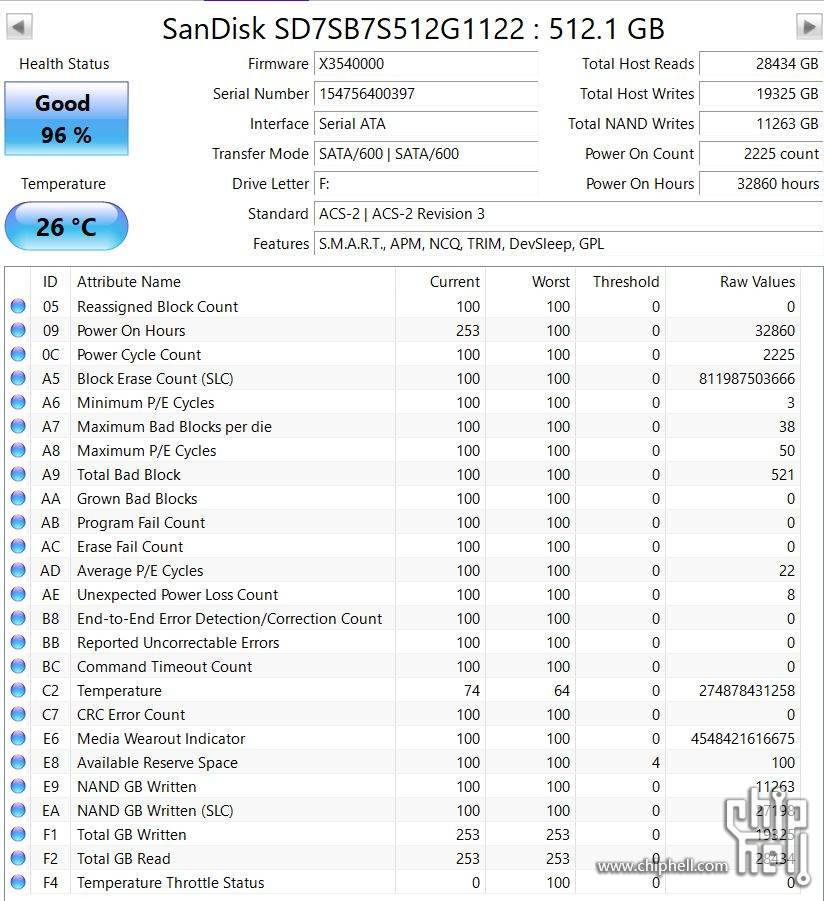This screenshot has height=901, width=824.
Task: Click the status icon for Minimum P/E Cycles
Action: (18, 402)
